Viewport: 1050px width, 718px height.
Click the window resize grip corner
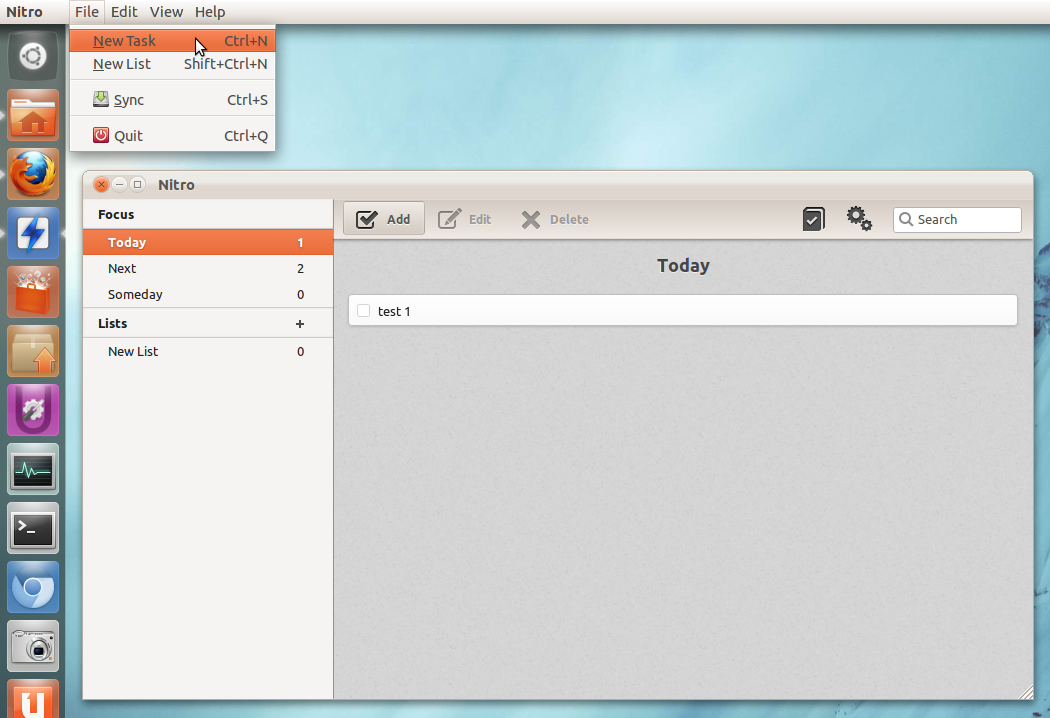coord(1026,693)
